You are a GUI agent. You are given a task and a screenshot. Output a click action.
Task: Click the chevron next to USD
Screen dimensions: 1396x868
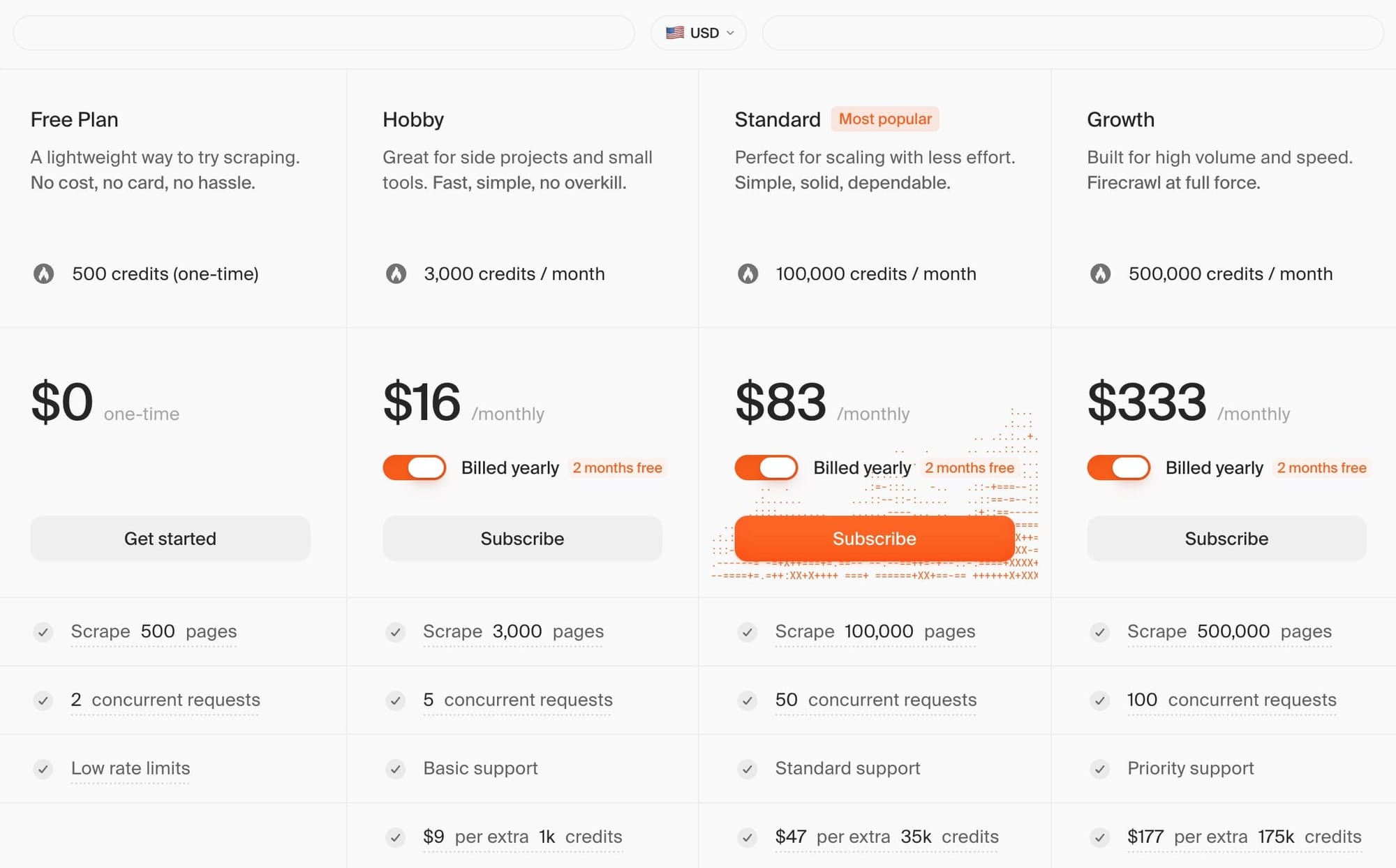click(x=729, y=32)
